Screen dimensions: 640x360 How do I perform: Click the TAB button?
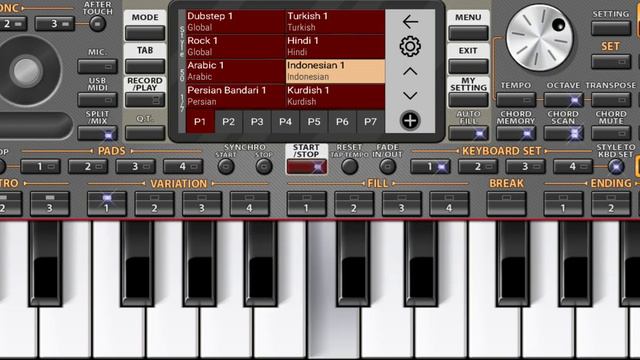pyautogui.click(x=145, y=66)
